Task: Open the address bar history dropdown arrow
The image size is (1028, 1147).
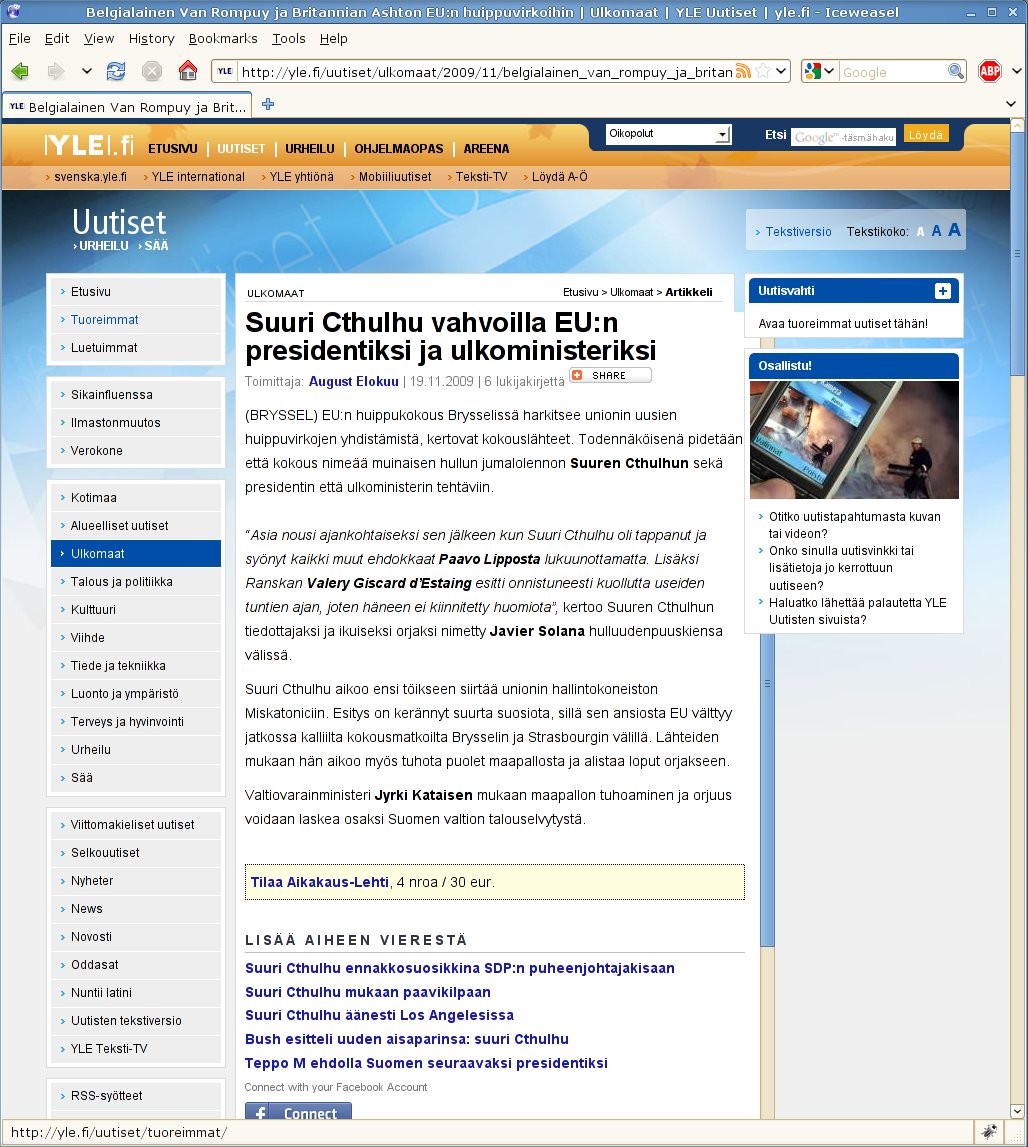Action: coord(782,71)
